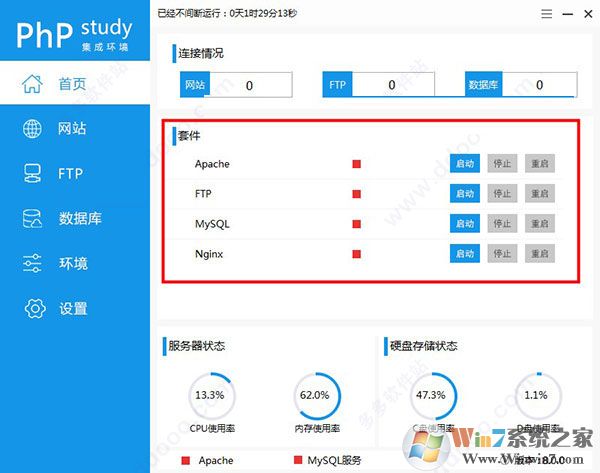Image resolution: width=600 pixels, height=473 pixels.
Task: Click the MySQL name in 套件 list
Action: coord(212,224)
